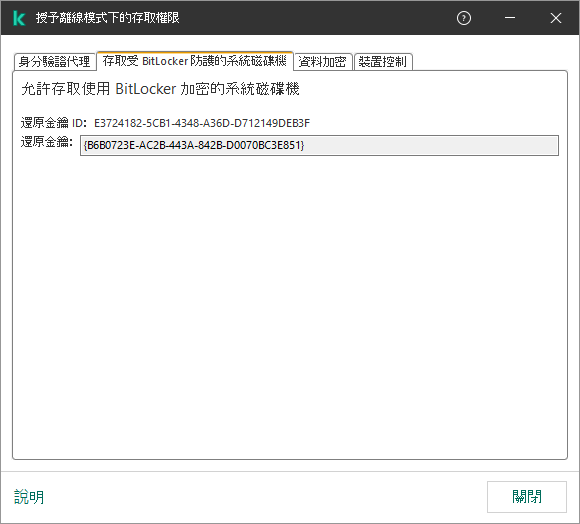Viewport: 580px width, 524px height.
Task: Click the 關閉 button
Action: 526,497
